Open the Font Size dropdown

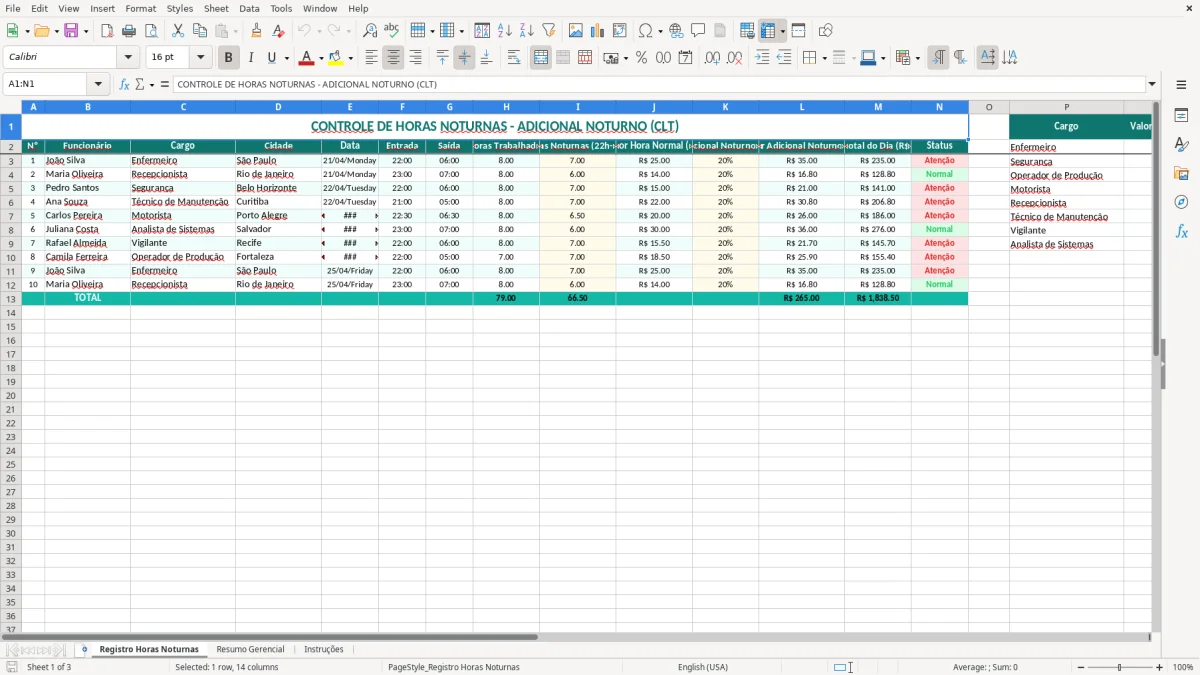point(200,58)
